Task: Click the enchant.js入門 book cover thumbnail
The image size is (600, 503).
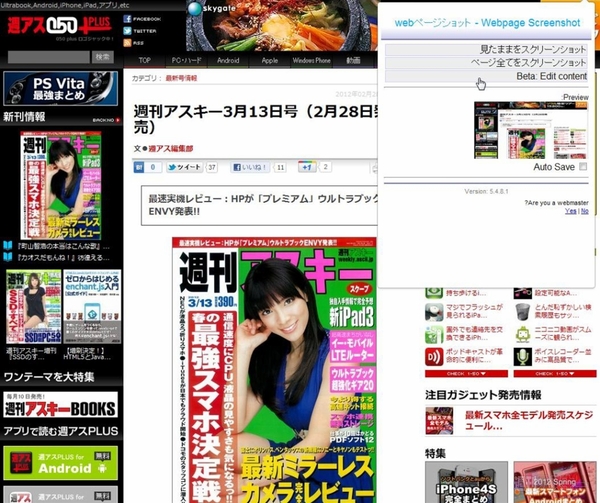Action: [92, 306]
